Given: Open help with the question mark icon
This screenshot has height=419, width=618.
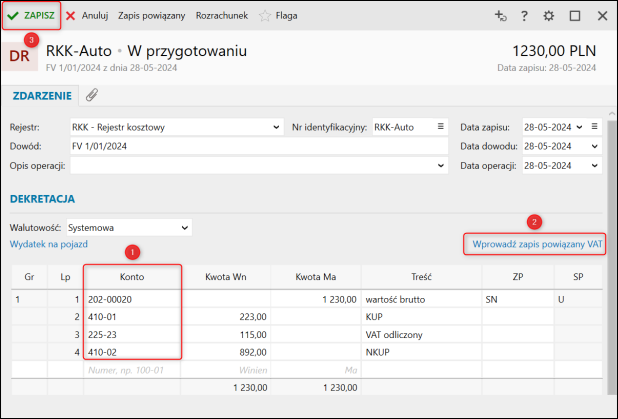Looking at the screenshot, I should [x=525, y=16].
